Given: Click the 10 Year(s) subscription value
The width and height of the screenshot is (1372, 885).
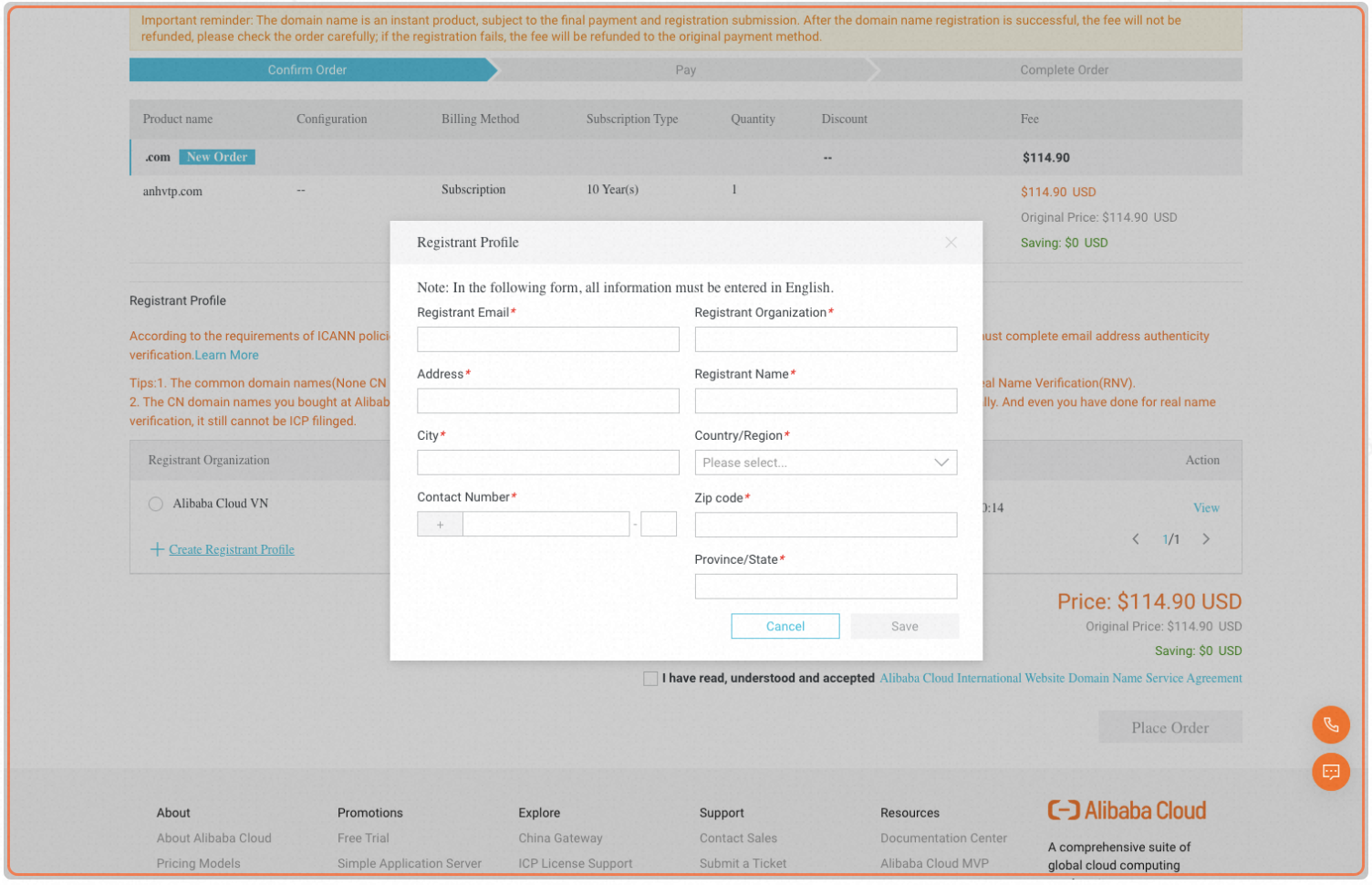Looking at the screenshot, I should tap(613, 190).
